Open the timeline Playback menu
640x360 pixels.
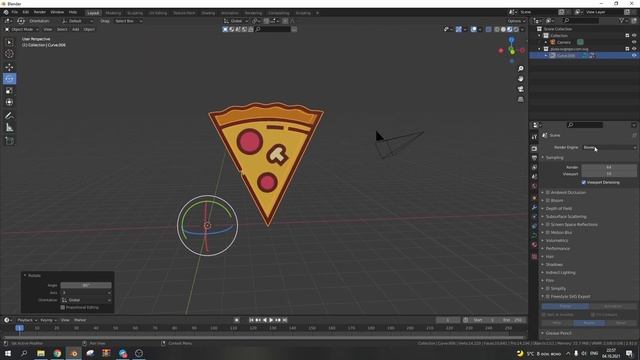click(x=27, y=320)
